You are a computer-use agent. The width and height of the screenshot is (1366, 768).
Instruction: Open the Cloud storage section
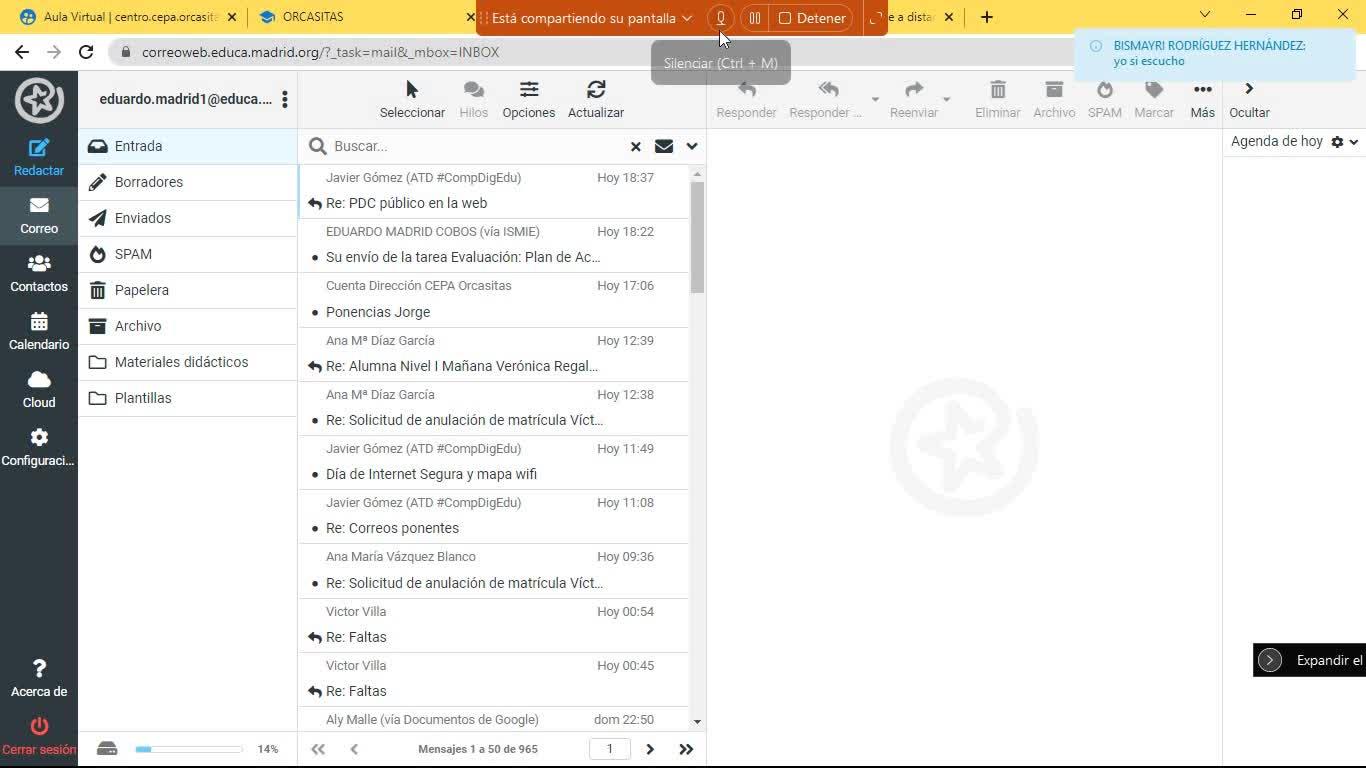coord(39,389)
